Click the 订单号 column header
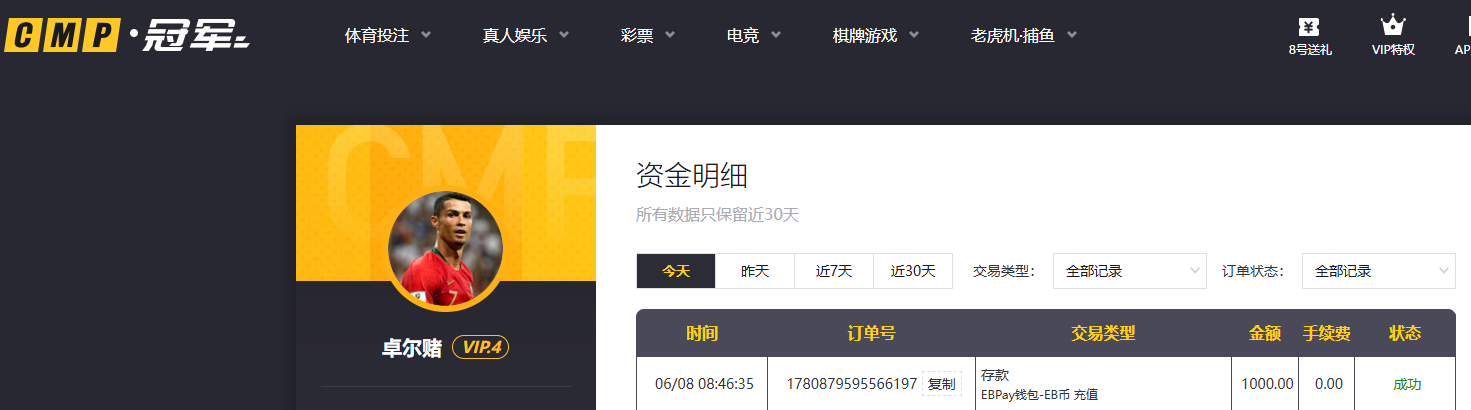The width and height of the screenshot is (1471, 410). [x=871, y=334]
